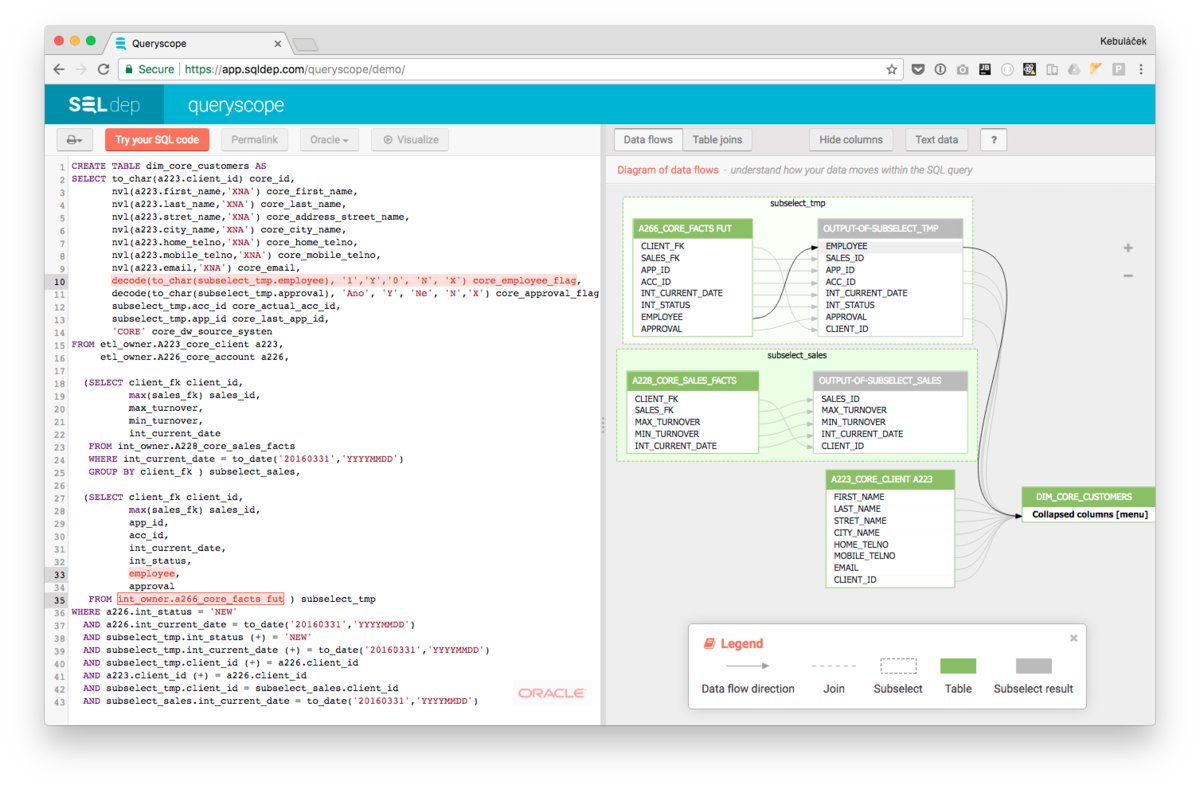This screenshot has width=1200, height=789.
Task: Zoom out the diagram with minus icon
Action: [x=1128, y=275]
